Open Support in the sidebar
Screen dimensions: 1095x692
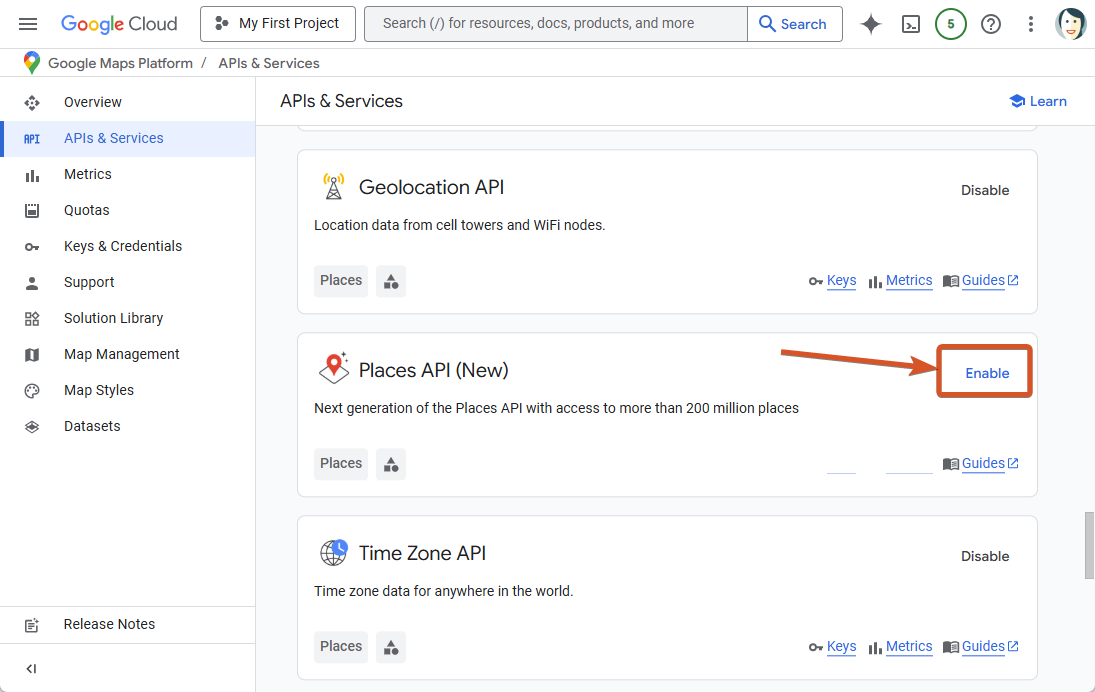(128, 282)
